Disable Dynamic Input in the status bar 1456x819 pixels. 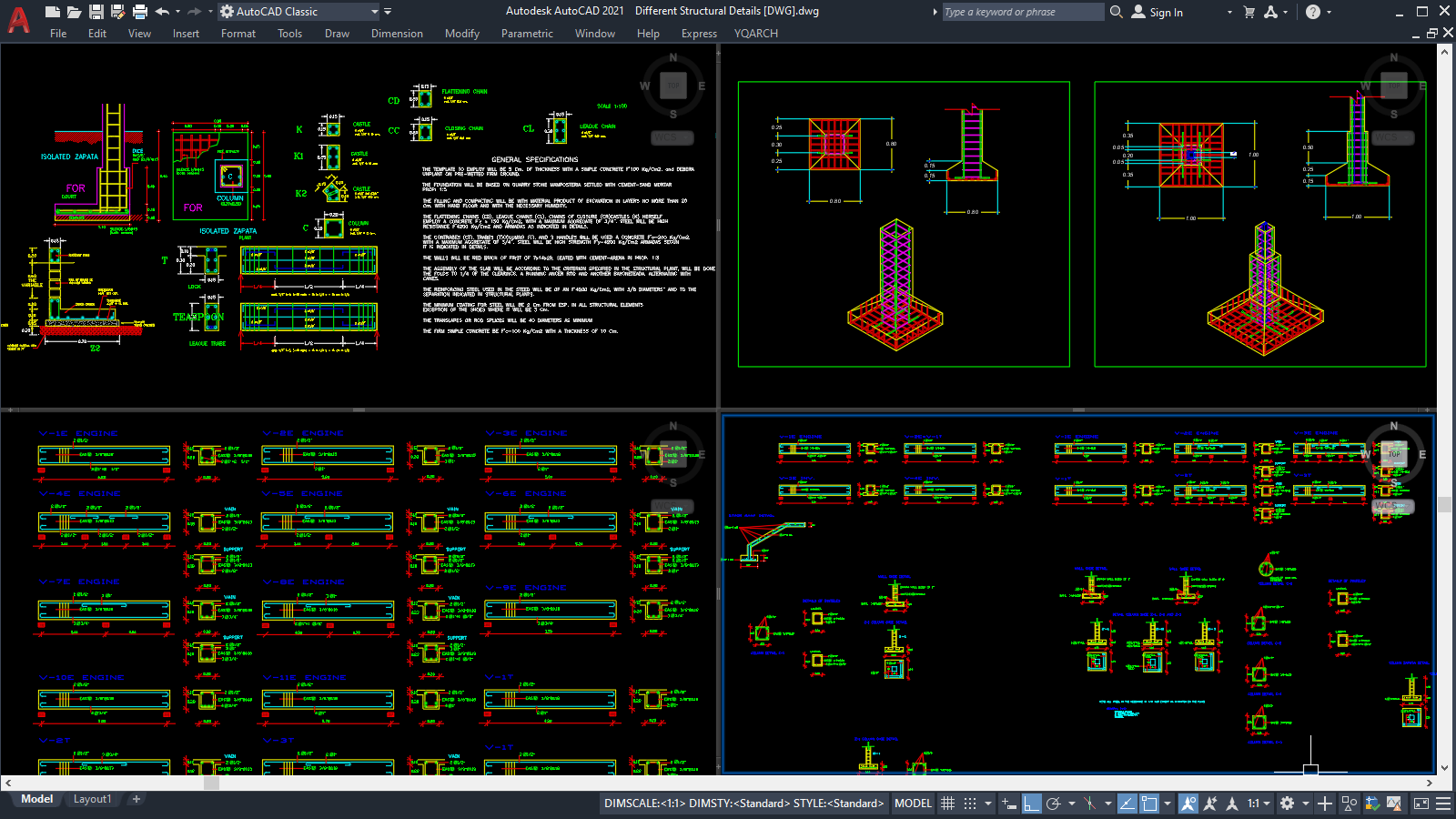(1007, 804)
